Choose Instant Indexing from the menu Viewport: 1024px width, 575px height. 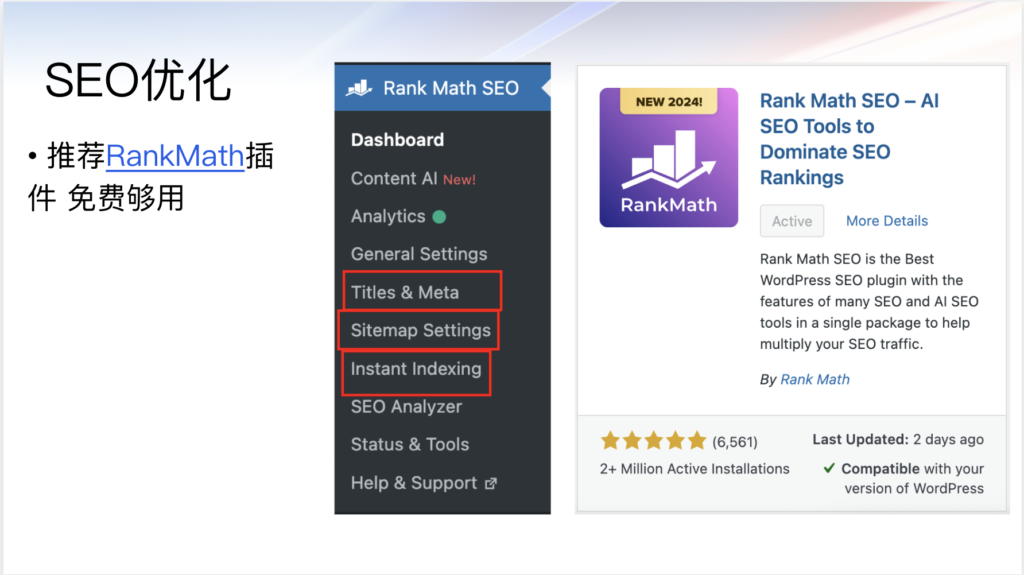[416, 369]
